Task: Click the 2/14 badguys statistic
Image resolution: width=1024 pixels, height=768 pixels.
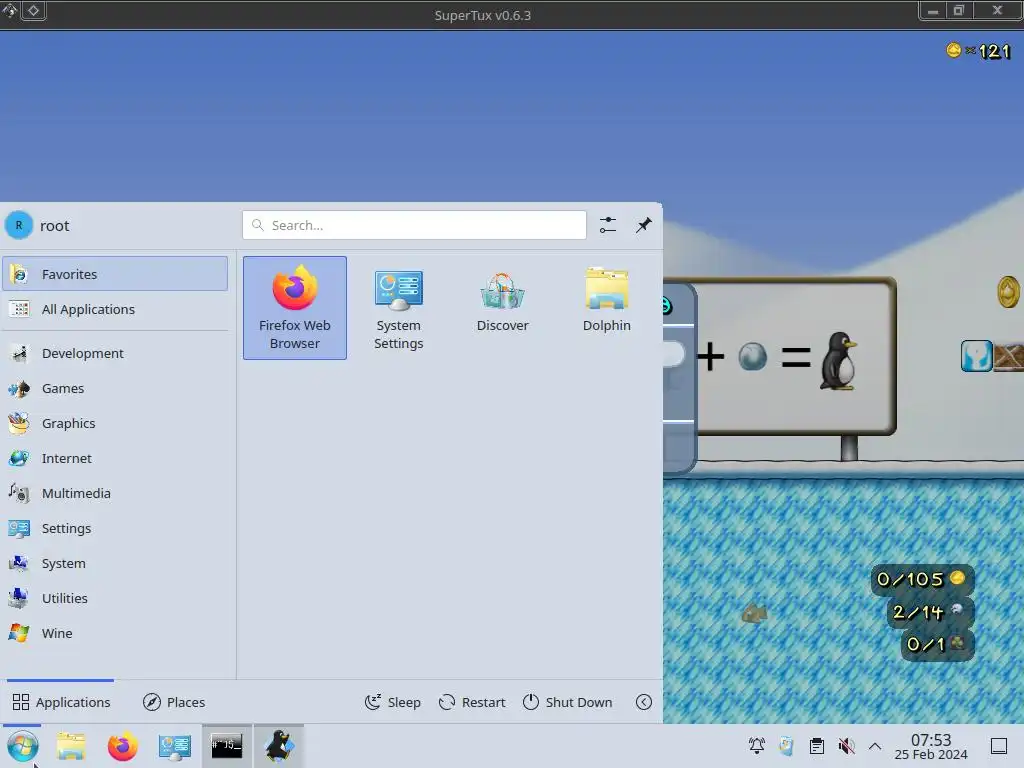Action: (929, 612)
